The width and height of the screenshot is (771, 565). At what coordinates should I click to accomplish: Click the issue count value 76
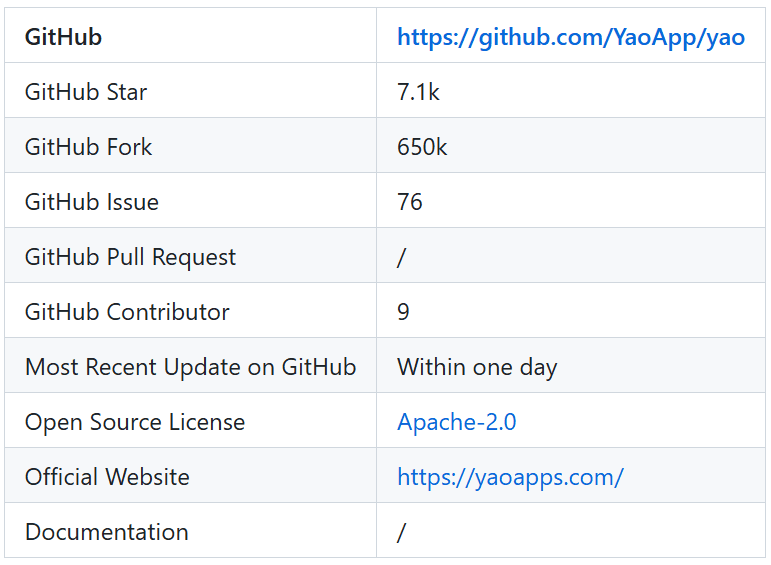[x=410, y=202]
